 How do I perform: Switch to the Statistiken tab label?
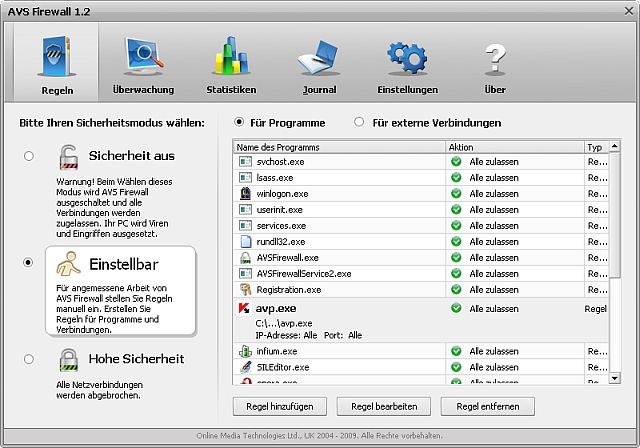click(x=231, y=90)
